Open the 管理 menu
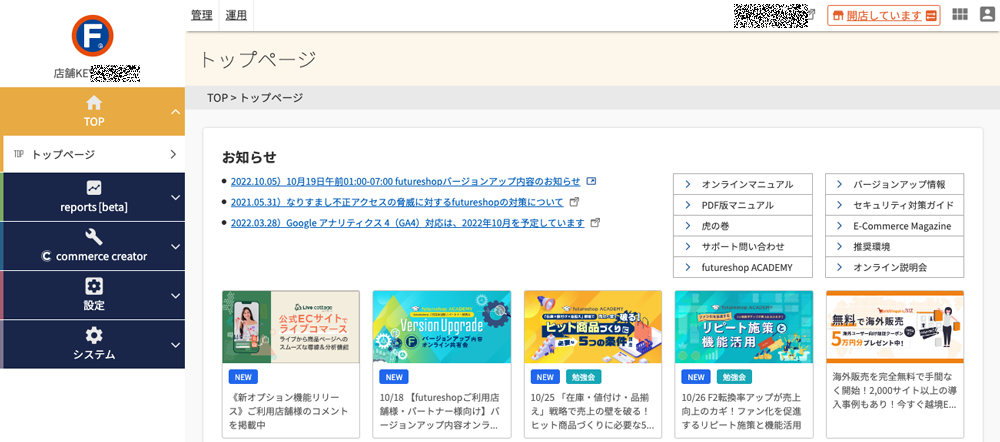Screen dimensions: 1000x442 202,15
